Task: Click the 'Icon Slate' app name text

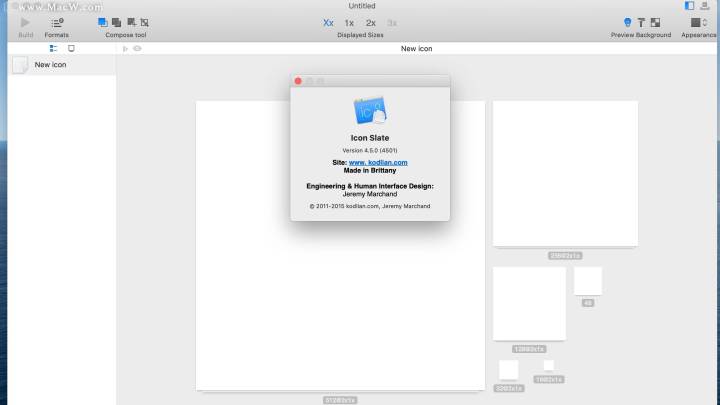Action: coord(370,138)
